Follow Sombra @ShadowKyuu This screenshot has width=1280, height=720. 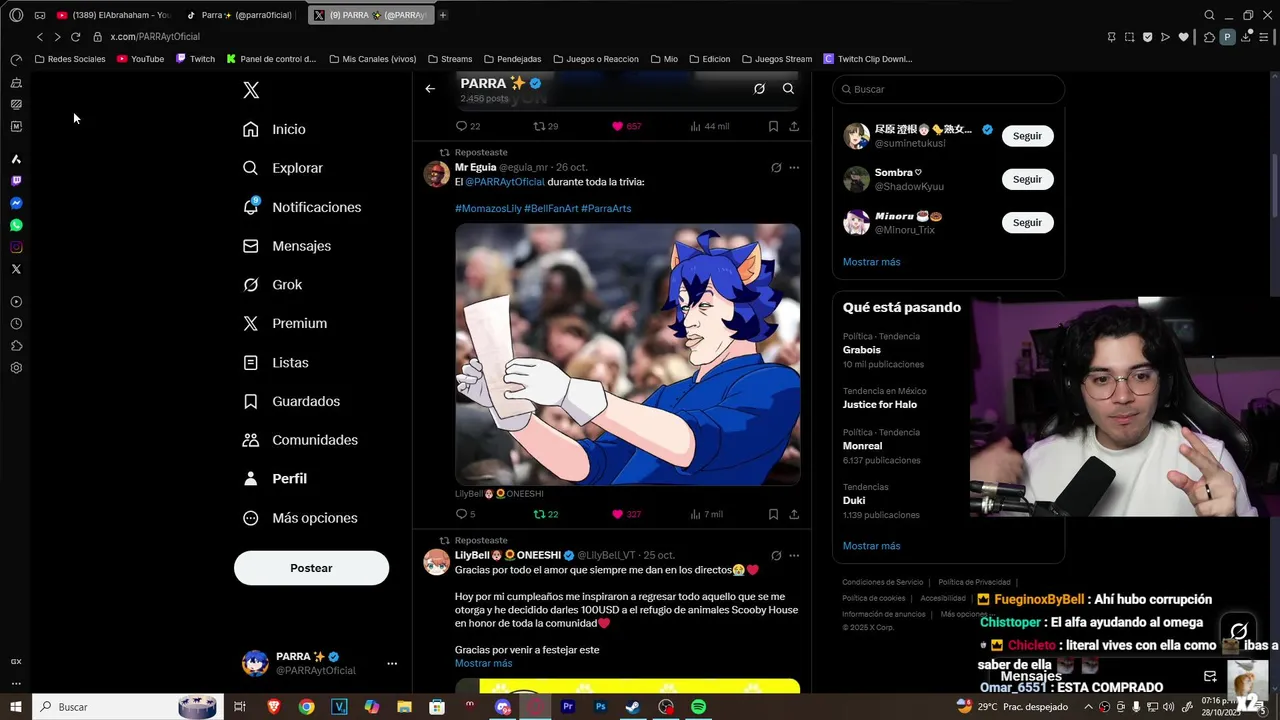pyautogui.click(x=1027, y=179)
